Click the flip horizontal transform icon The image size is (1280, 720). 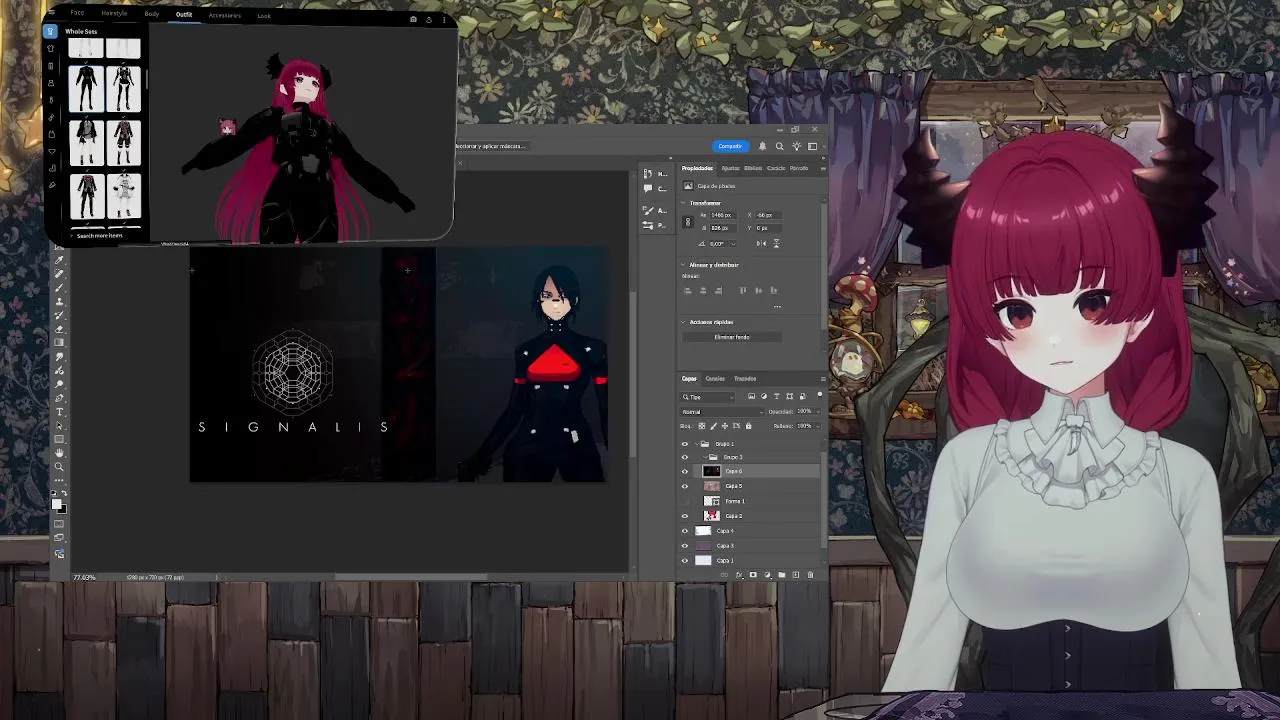[761, 243]
